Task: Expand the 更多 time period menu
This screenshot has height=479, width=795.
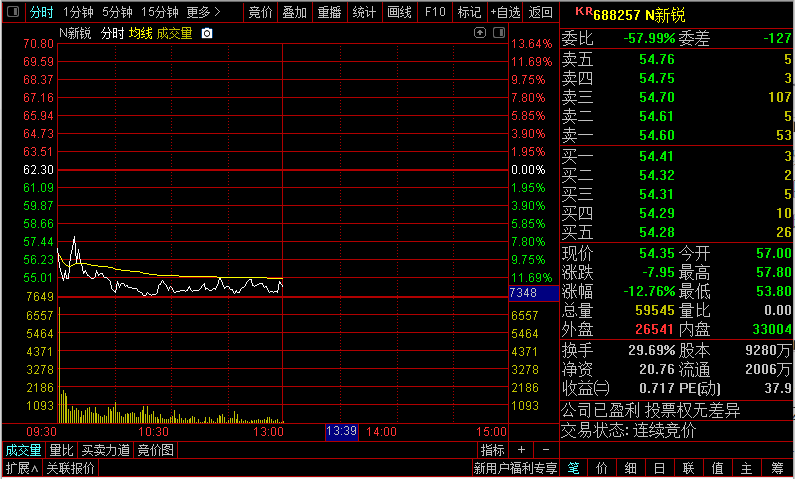Action: [x=204, y=12]
